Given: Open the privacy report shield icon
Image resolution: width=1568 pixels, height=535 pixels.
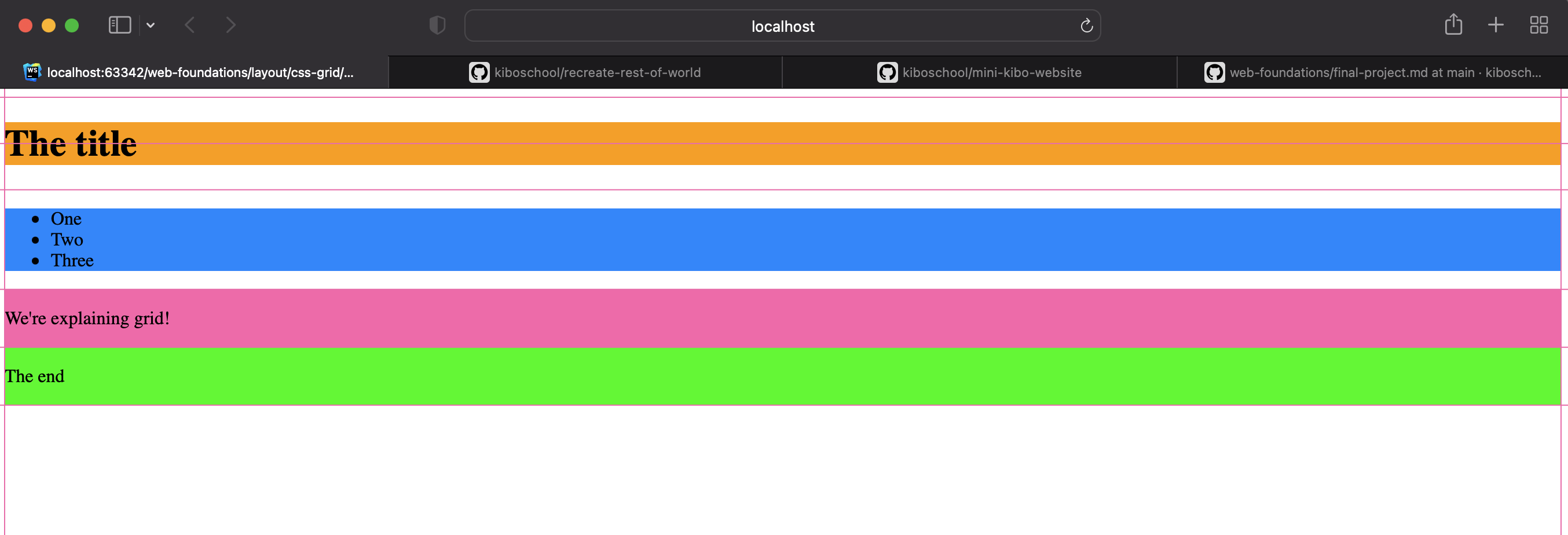Looking at the screenshot, I should (437, 25).
